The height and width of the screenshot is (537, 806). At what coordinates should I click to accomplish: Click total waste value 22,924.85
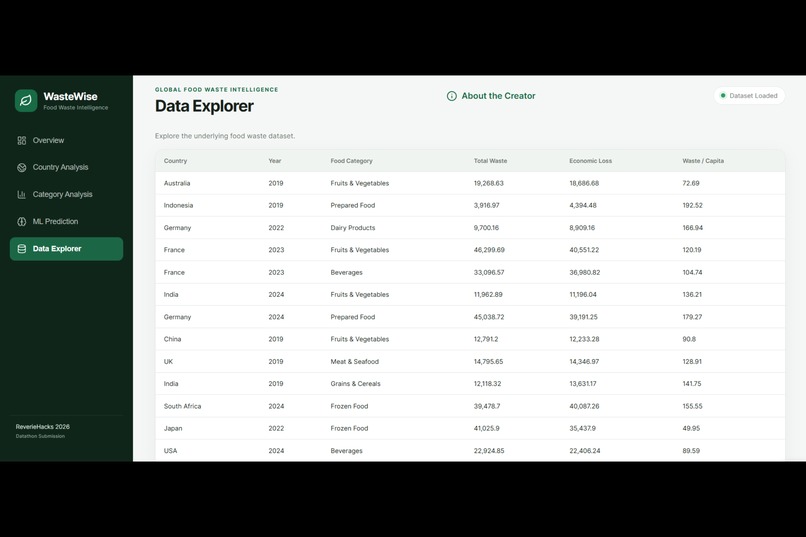pyautogui.click(x=489, y=451)
